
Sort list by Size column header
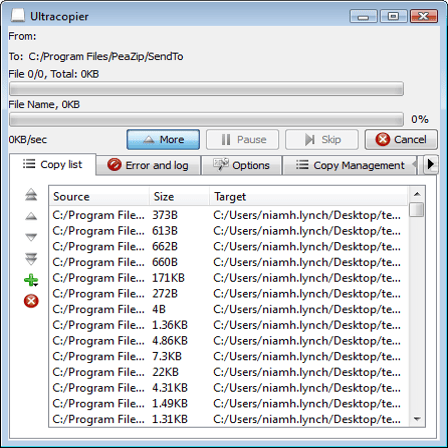179,196
